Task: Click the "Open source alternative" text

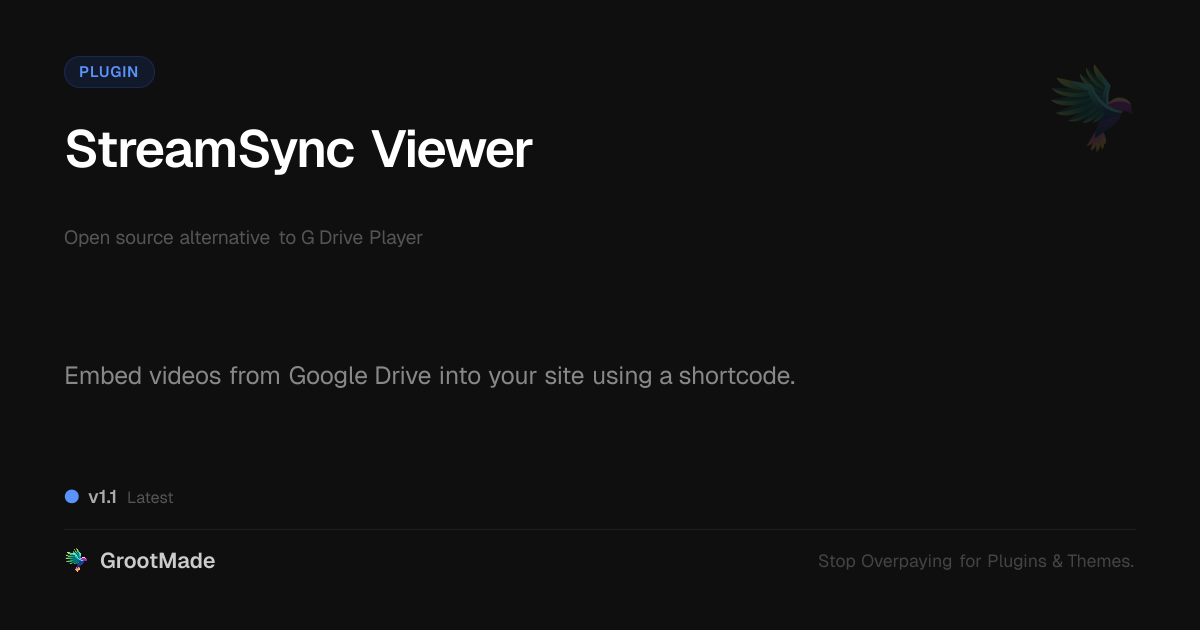Action: point(167,238)
